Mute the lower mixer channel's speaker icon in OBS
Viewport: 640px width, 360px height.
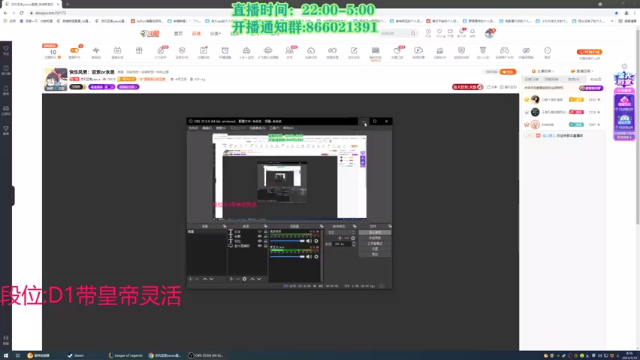[309, 257]
